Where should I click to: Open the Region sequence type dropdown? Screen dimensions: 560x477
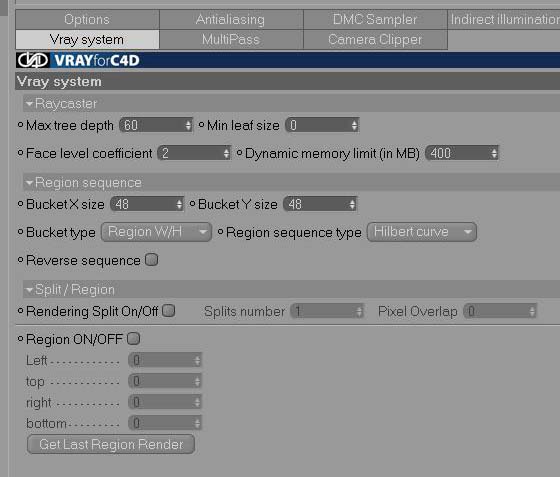pos(422,232)
